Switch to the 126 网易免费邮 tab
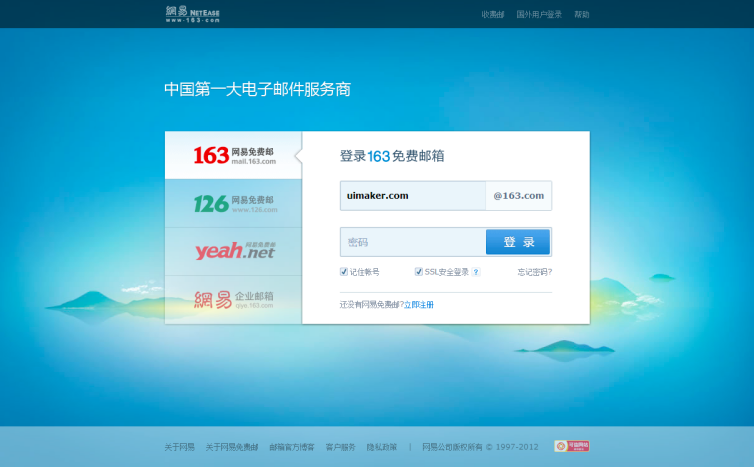This screenshot has height=467, width=755. 234,203
